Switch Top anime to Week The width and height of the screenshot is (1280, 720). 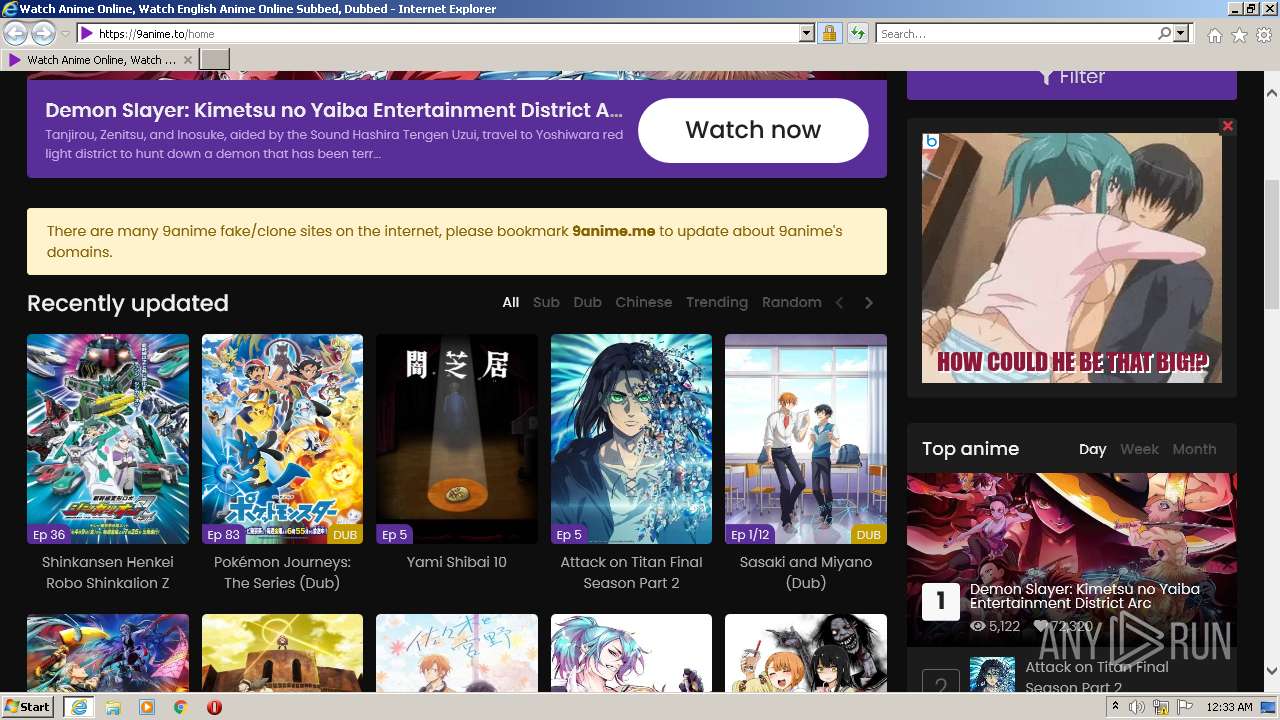tap(1139, 449)
